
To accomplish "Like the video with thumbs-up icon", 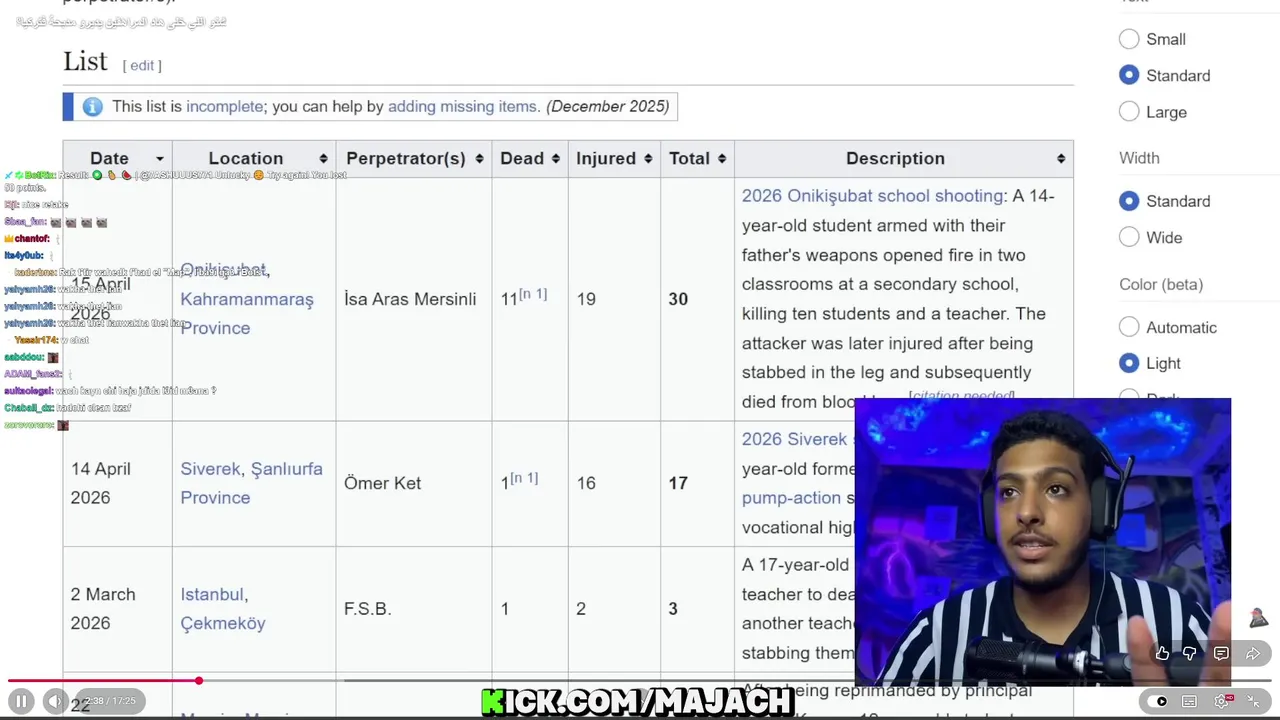I will pyautogui.click(x=1162, y=653).
